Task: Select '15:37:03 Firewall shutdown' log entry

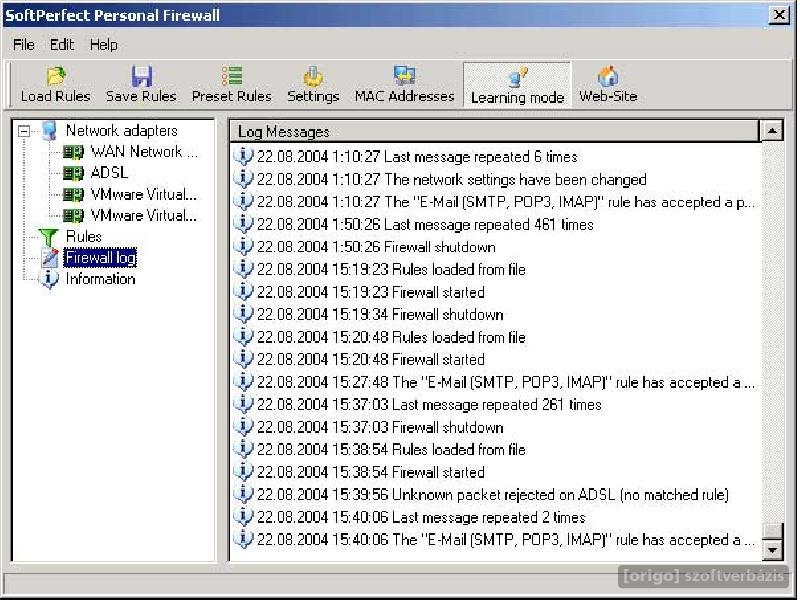Action: [x=380, y=427]
